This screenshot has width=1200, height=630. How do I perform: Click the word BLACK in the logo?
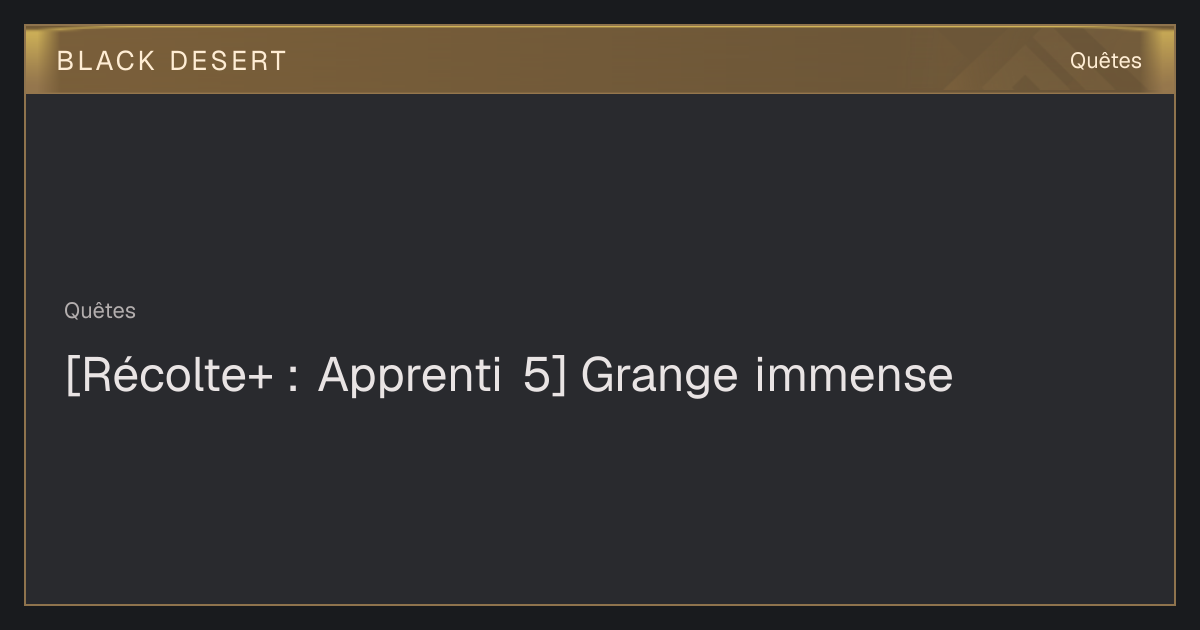pos(106,61)
